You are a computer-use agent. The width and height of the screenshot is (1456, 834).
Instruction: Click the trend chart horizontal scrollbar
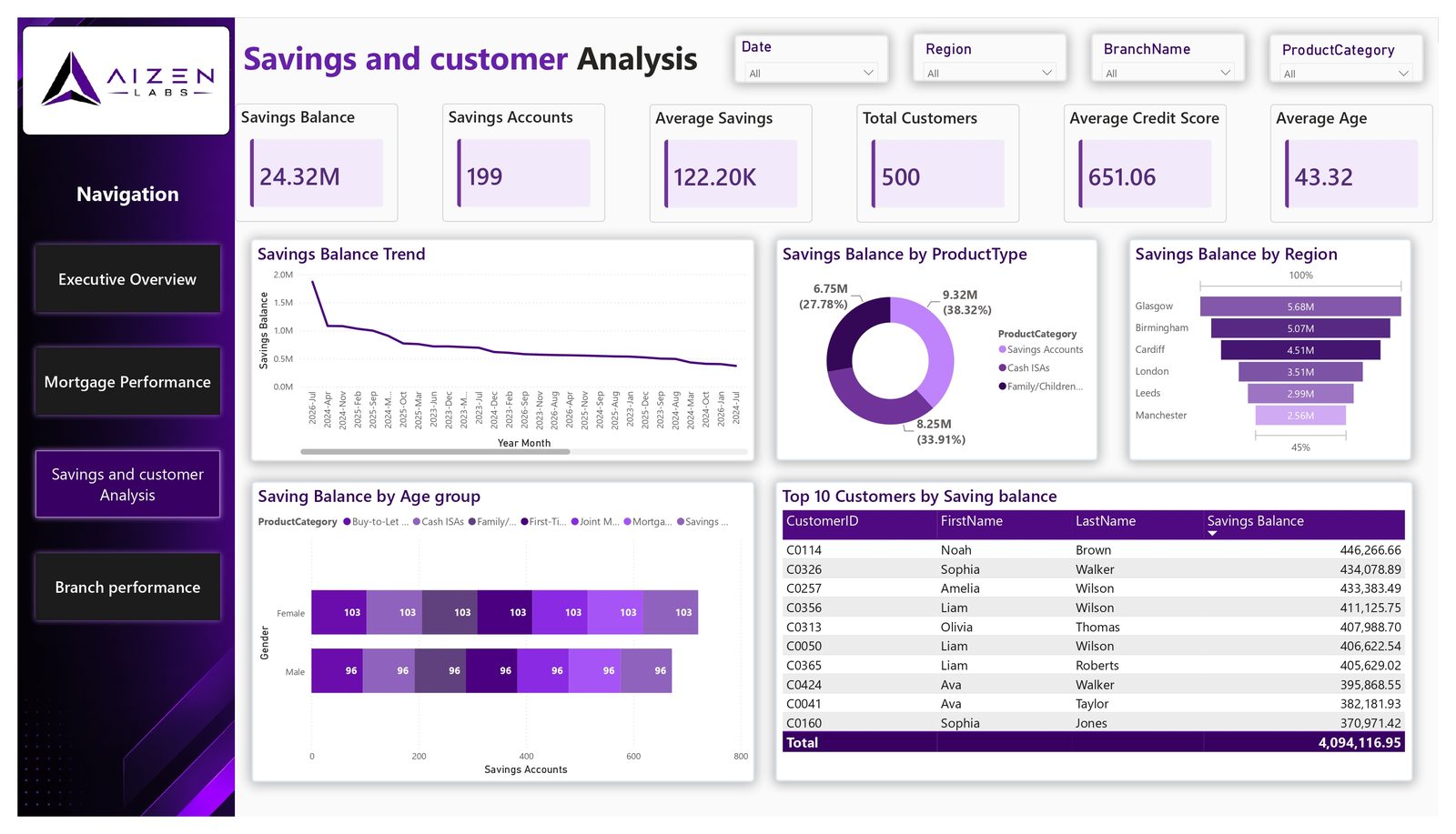[x=435, y=451]
